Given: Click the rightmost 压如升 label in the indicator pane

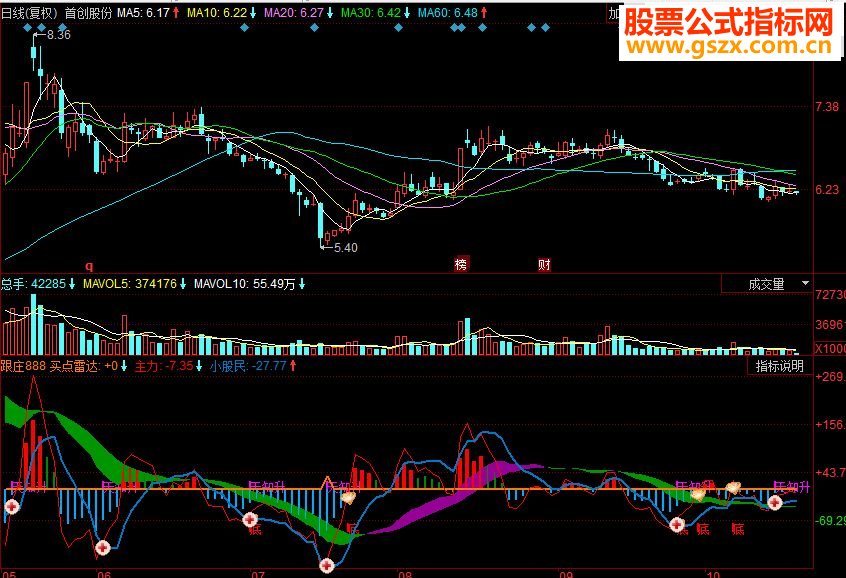Looking at the screenshot, I should point(792,486).
